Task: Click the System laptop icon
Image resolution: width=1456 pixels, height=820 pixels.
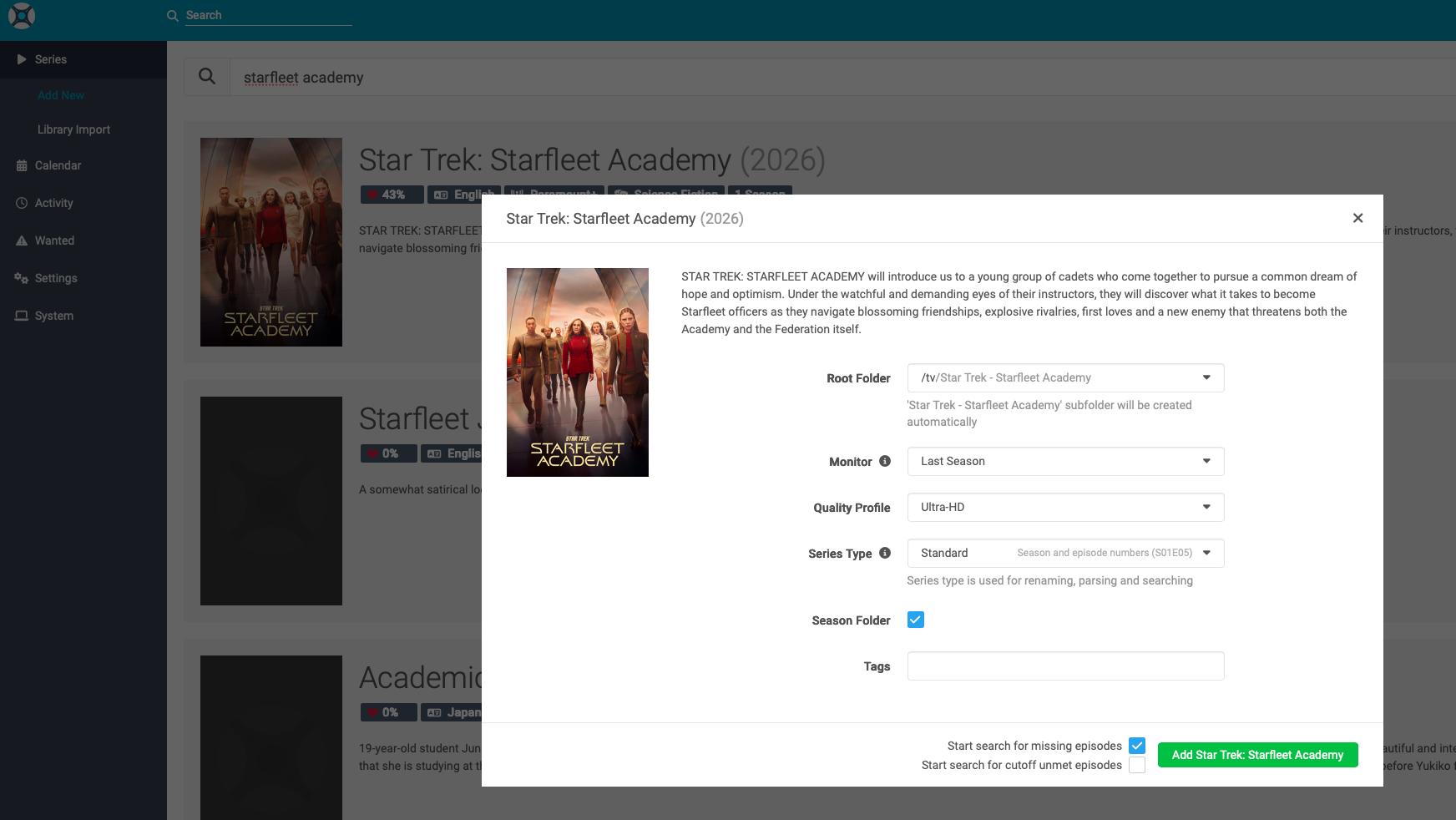Action: point(22,316)
